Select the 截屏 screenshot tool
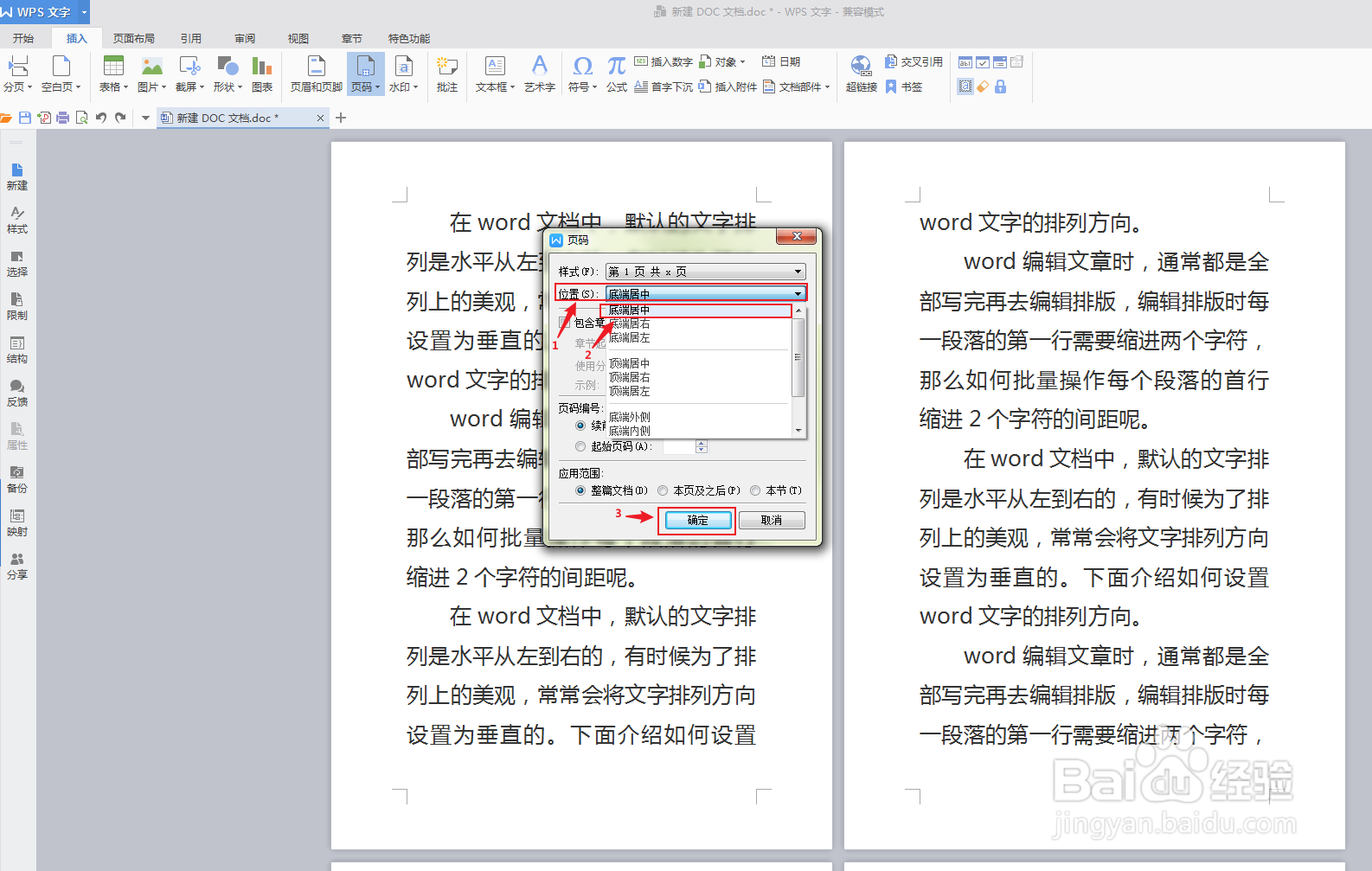 [189, 74]
